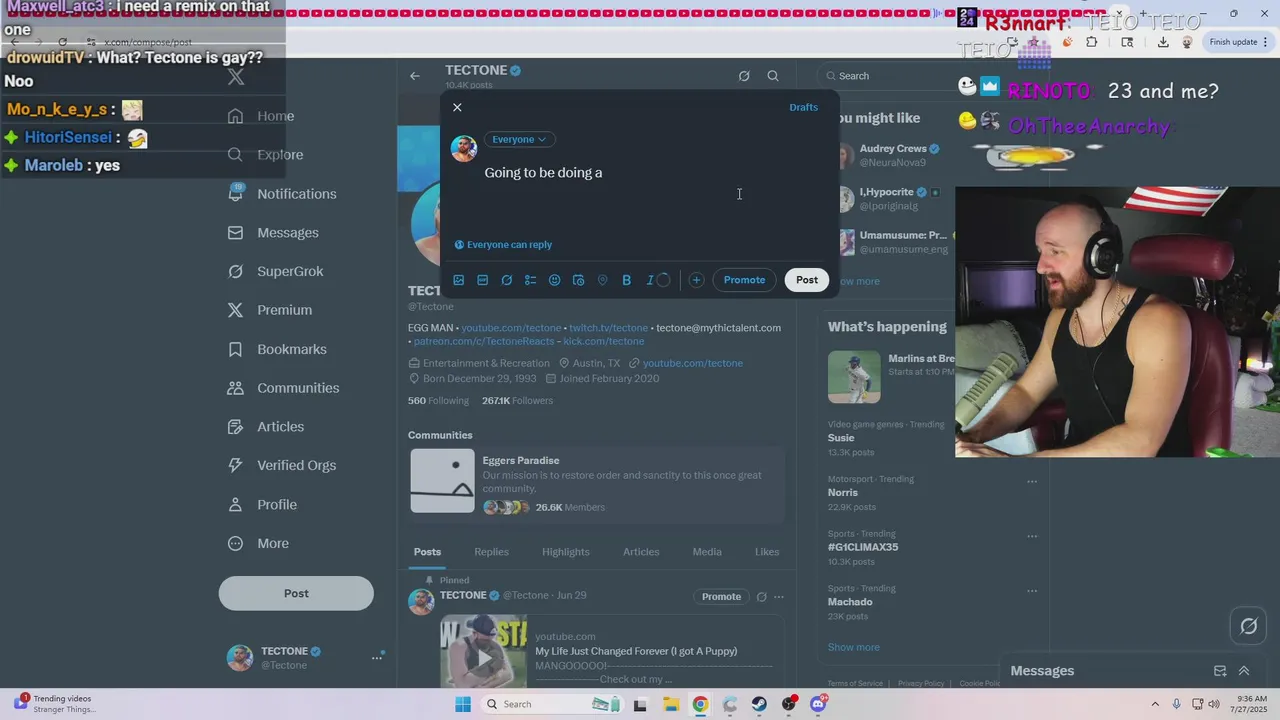Open Articles in sidebar
The height and width of the screenshot is (720, 1280).
266,427
